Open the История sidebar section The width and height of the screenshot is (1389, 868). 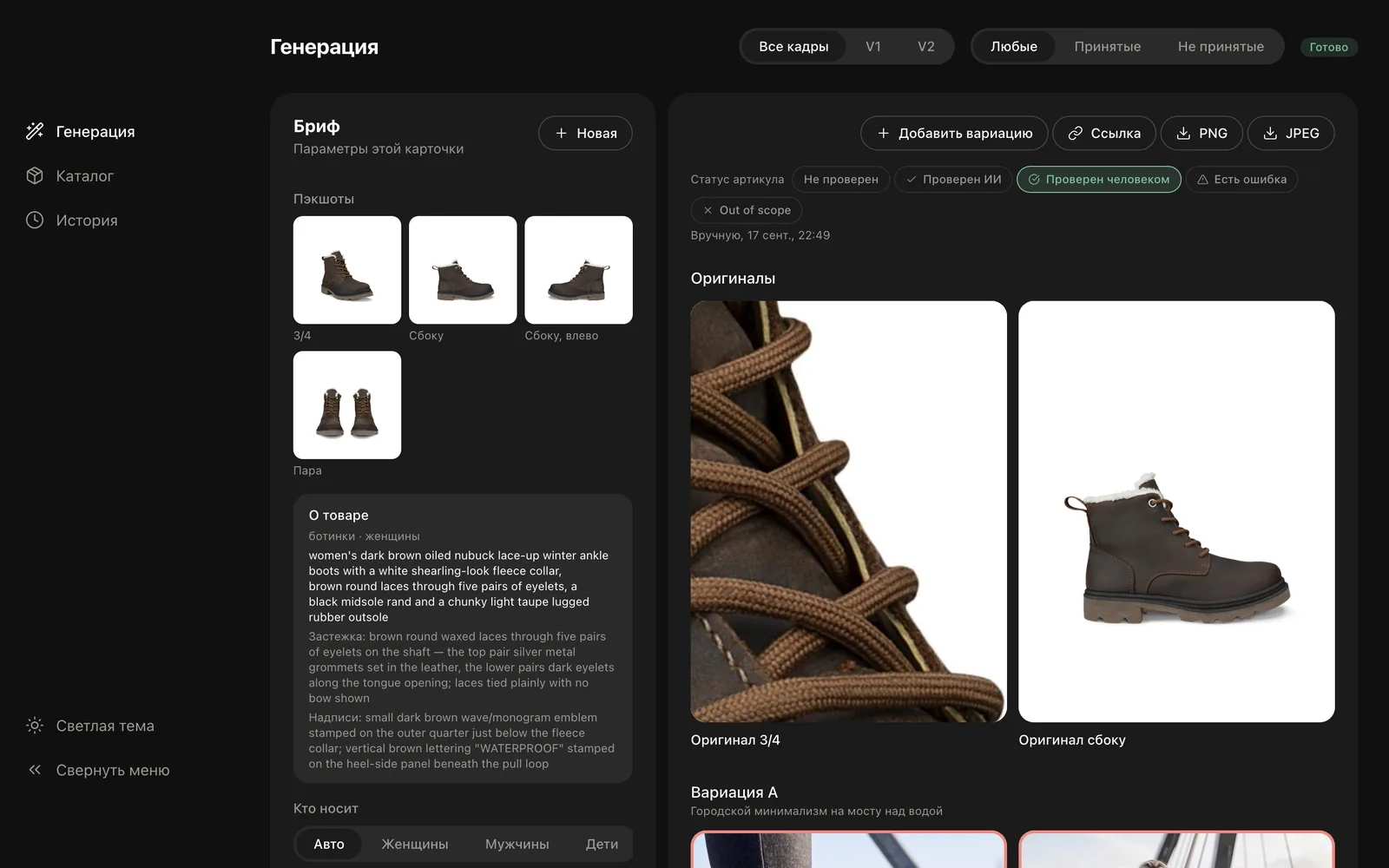[72, 220]
